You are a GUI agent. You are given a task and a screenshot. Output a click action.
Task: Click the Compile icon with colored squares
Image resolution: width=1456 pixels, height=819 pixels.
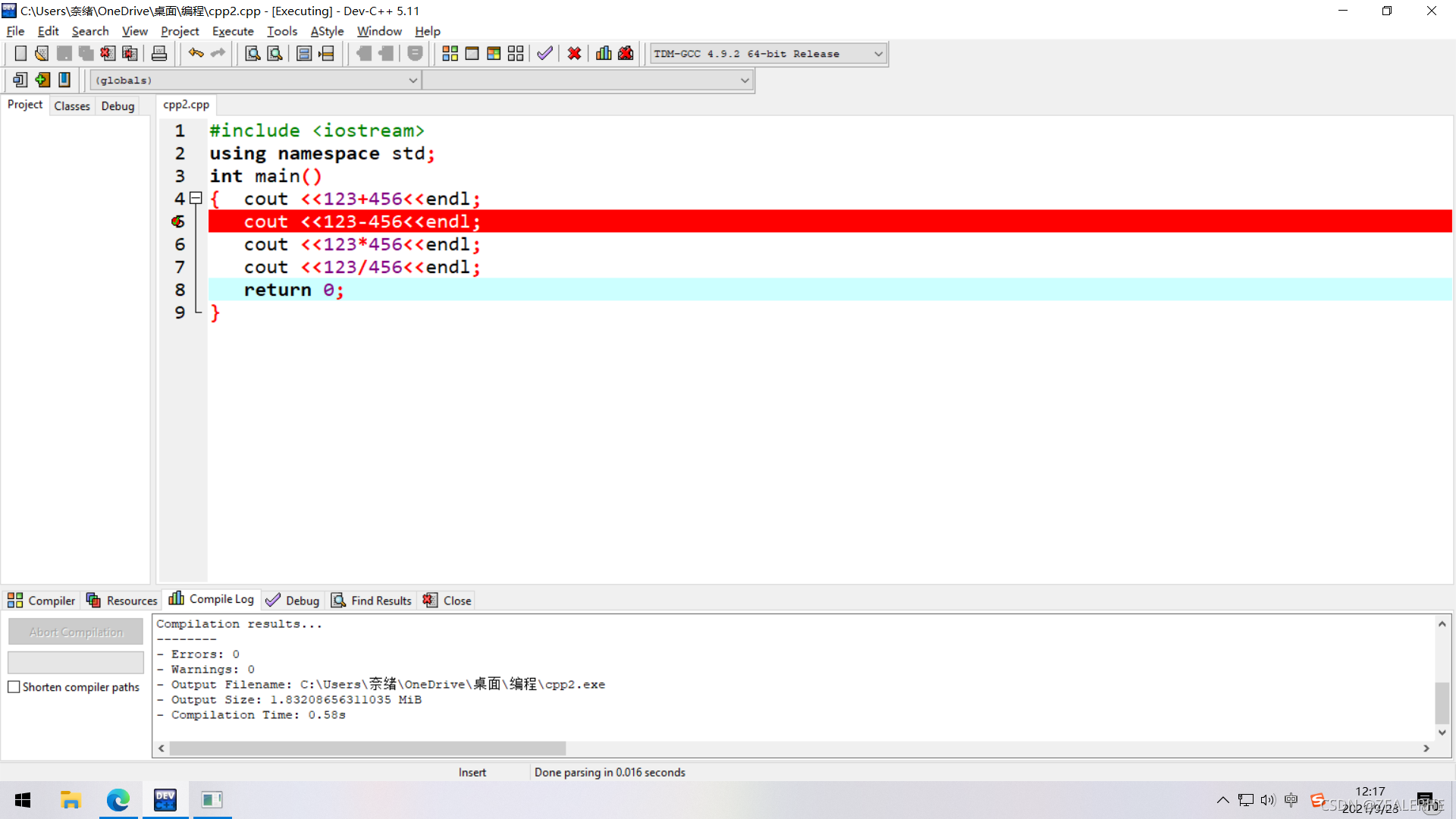click(x=450, y=54)
